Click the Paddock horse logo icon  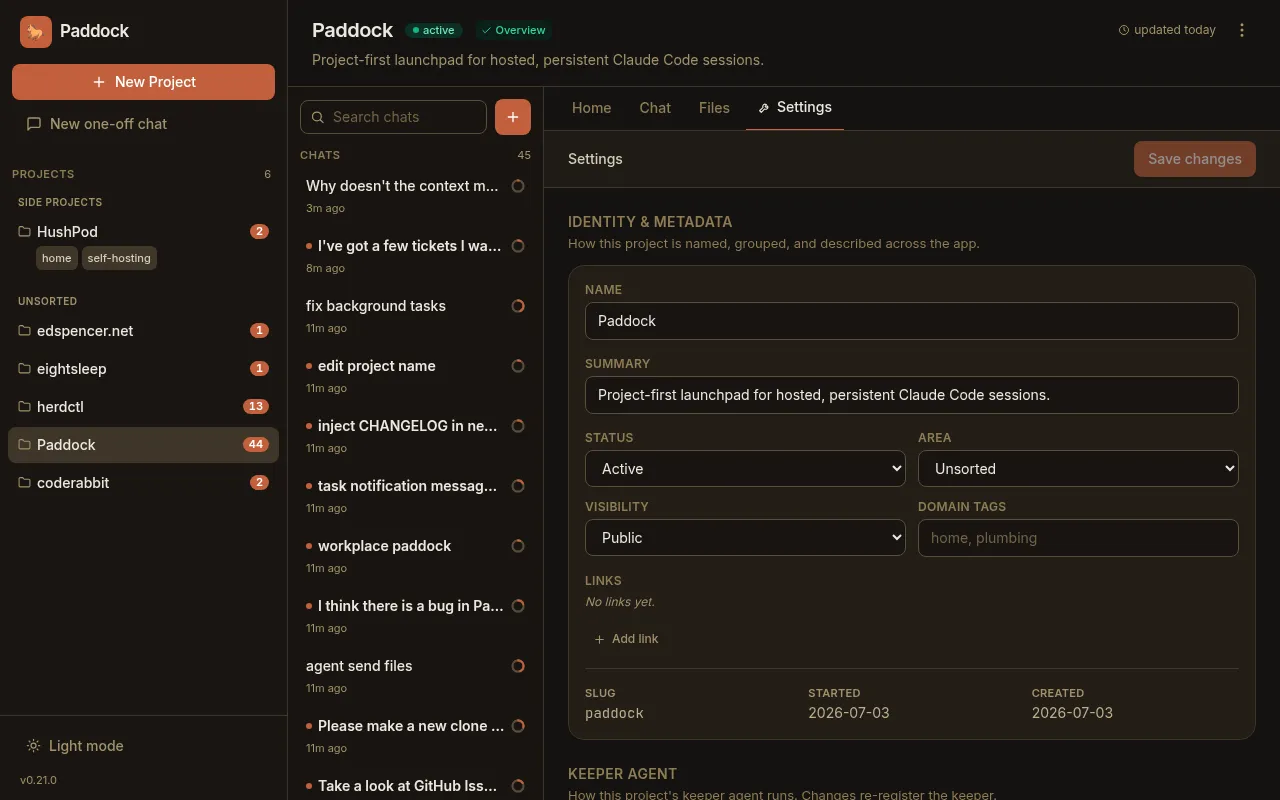click(36, 31)
